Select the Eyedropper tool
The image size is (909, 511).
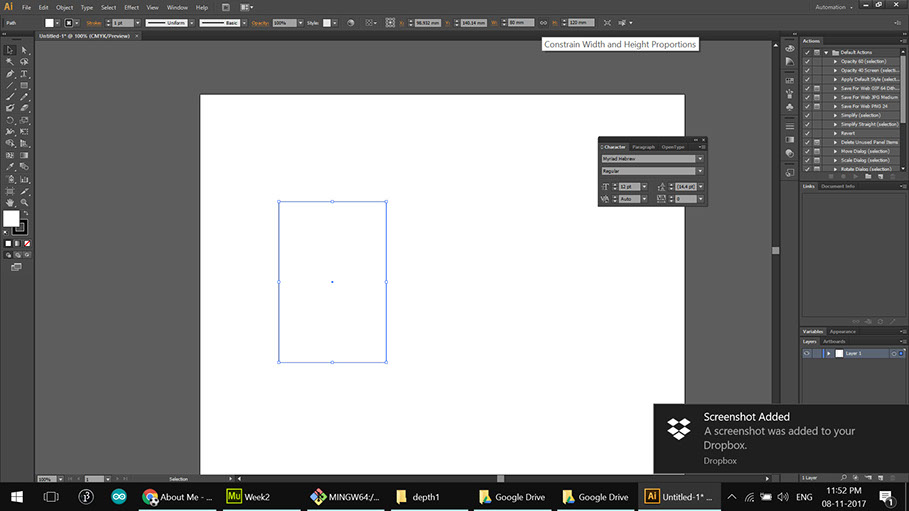click(x=10, y=167)
